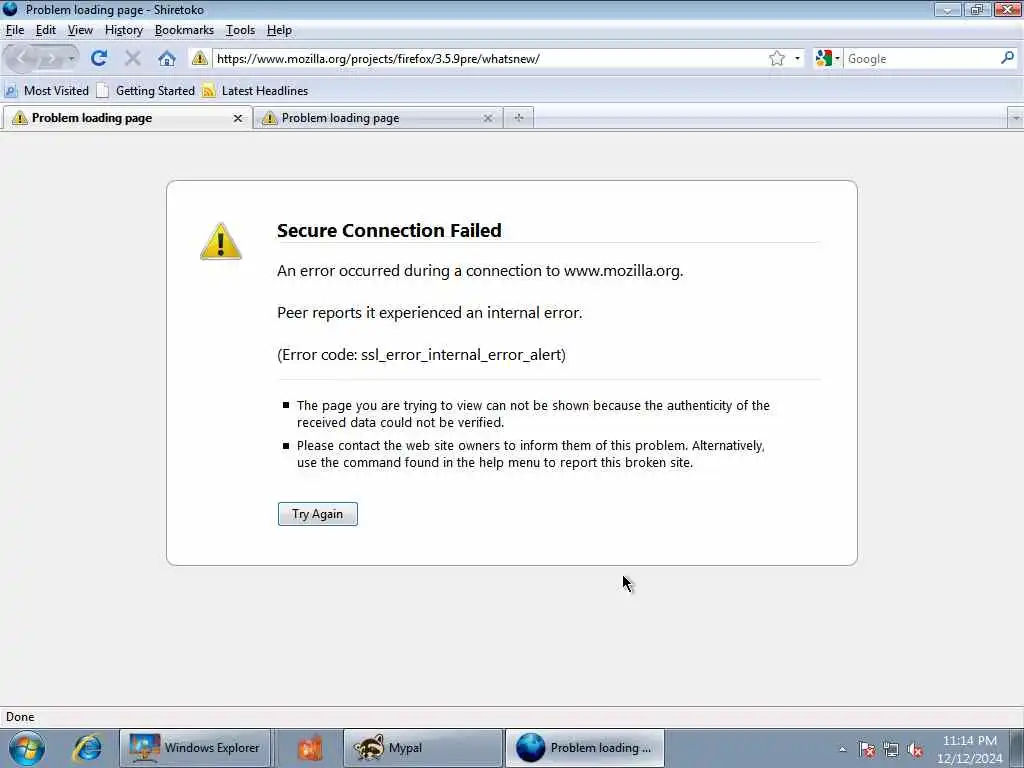Go to the Home page icon
Viewport: 1024px width, 768px height.
pos(167,59)
